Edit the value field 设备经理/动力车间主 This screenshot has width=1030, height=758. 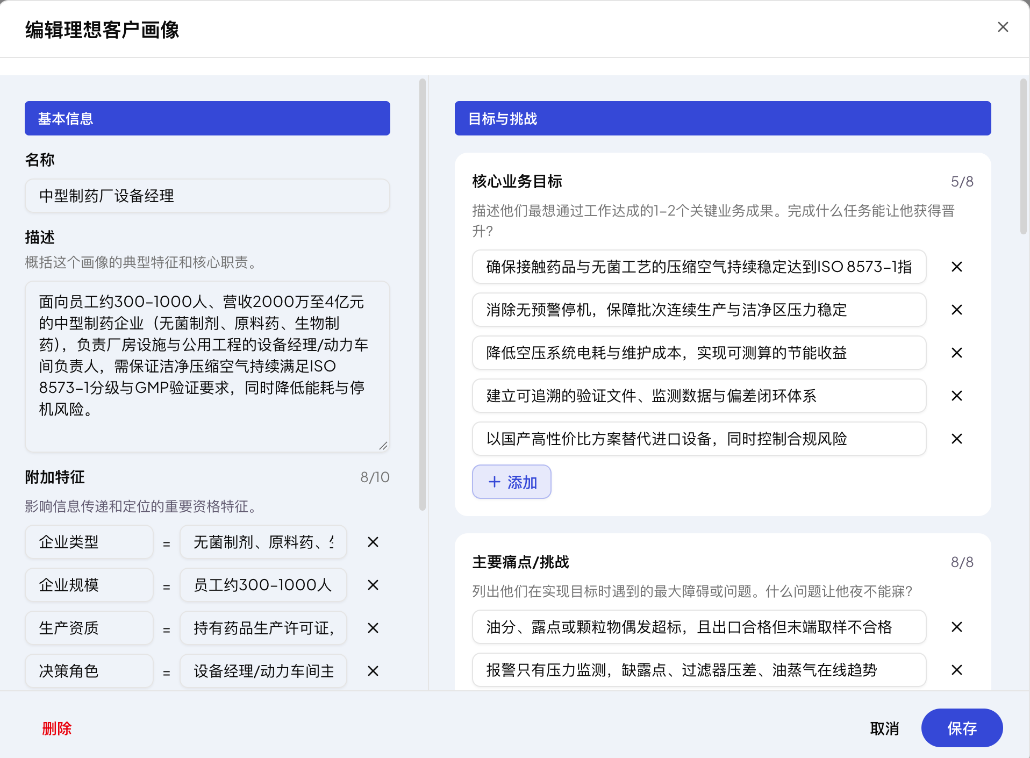(263, 671)
